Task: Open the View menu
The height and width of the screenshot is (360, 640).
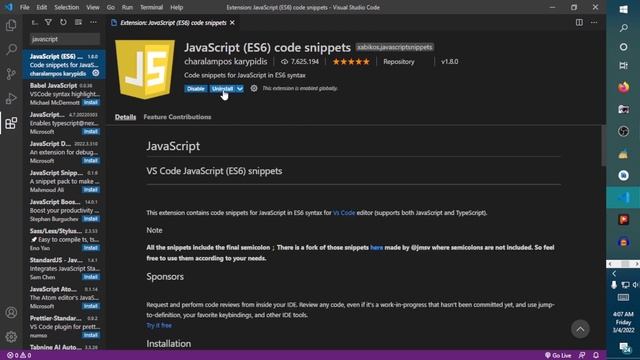Action: click(x=93, y=7)
